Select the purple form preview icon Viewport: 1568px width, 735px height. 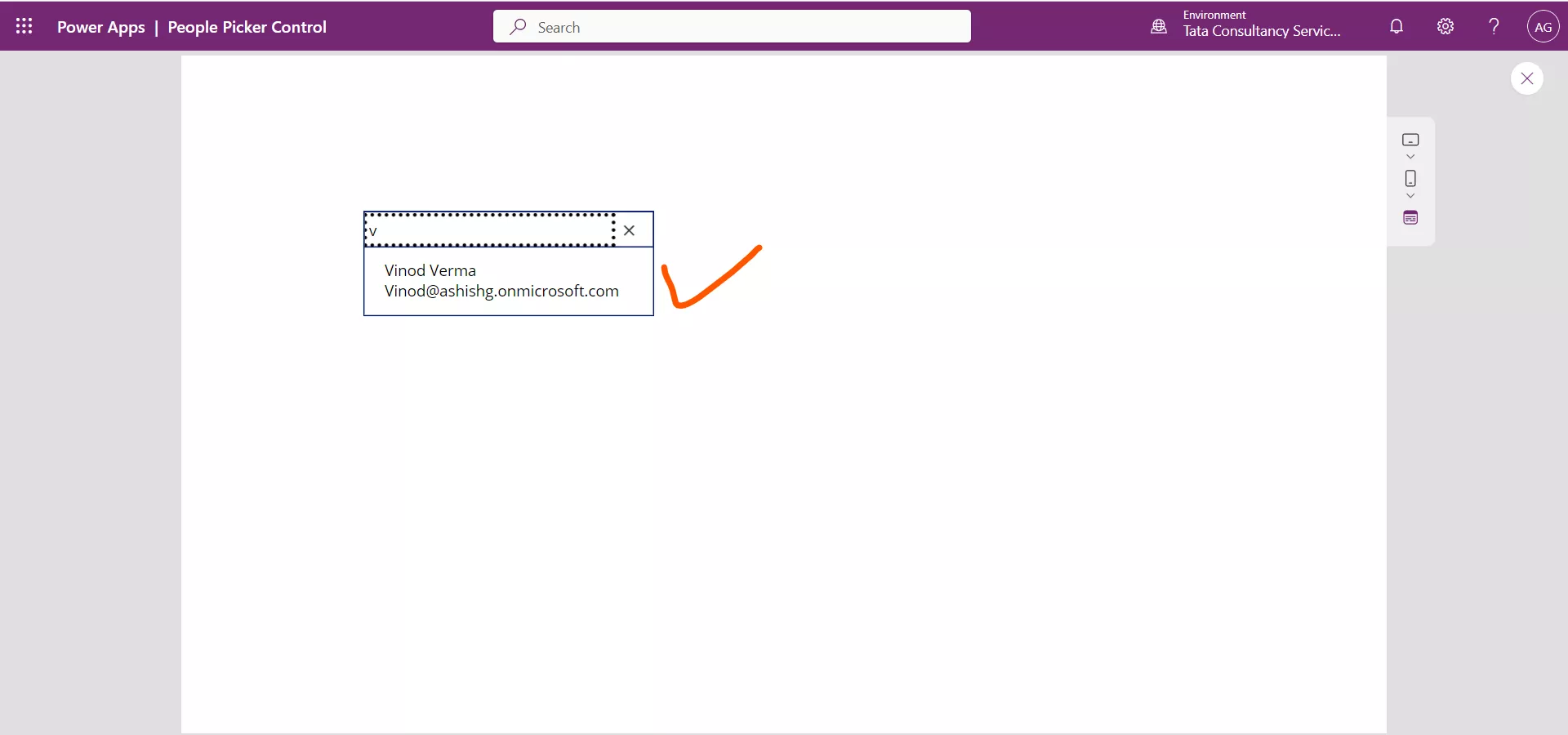tap(1410, 218)
